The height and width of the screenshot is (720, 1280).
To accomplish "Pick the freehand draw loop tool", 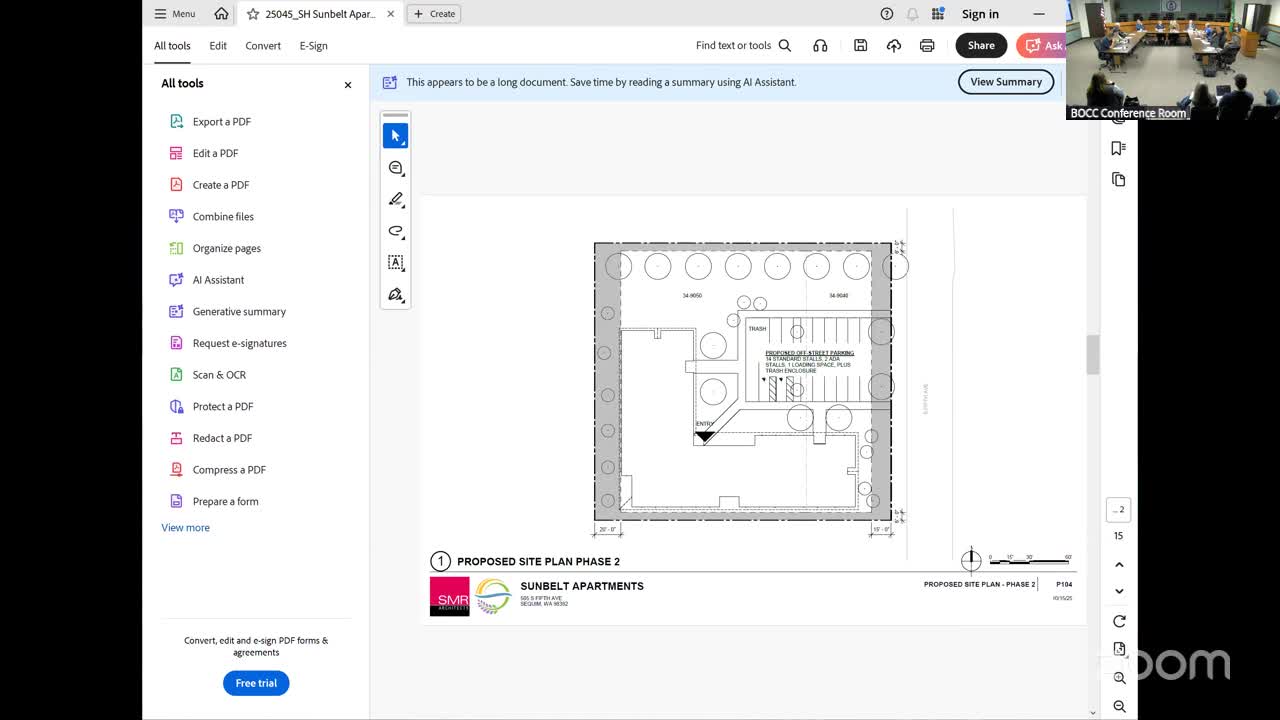I will [x=395, y=231].
